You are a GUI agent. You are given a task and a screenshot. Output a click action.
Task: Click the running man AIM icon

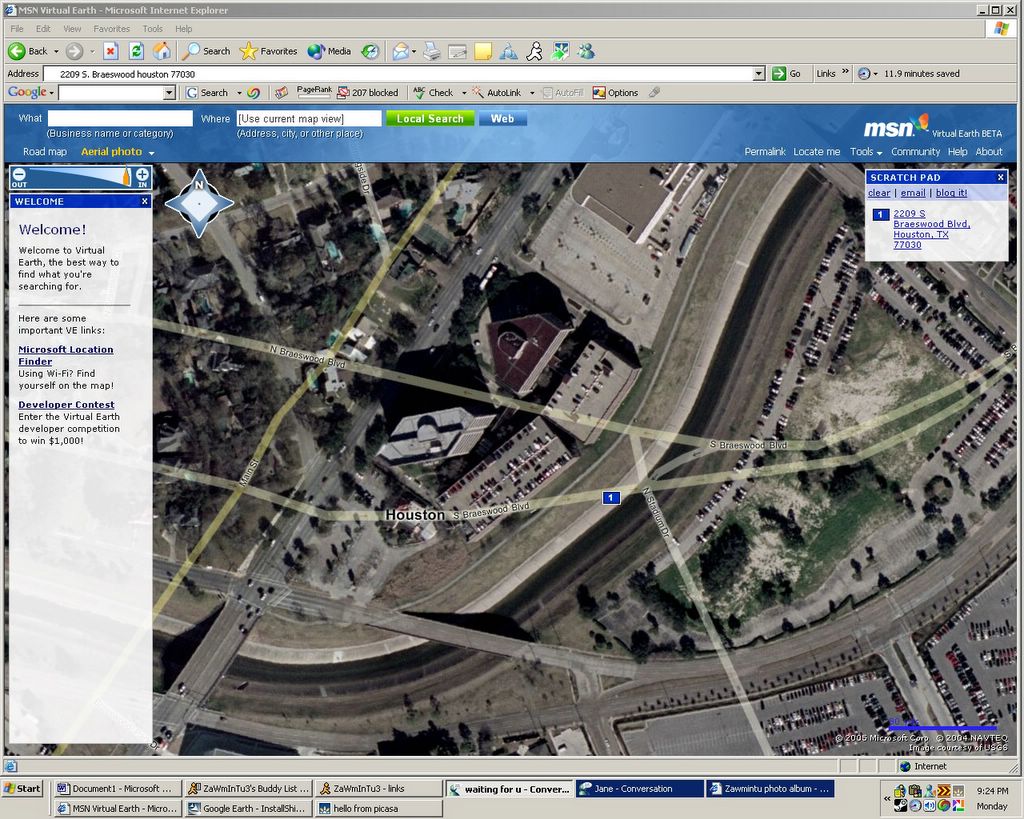[x=534, y=51]
